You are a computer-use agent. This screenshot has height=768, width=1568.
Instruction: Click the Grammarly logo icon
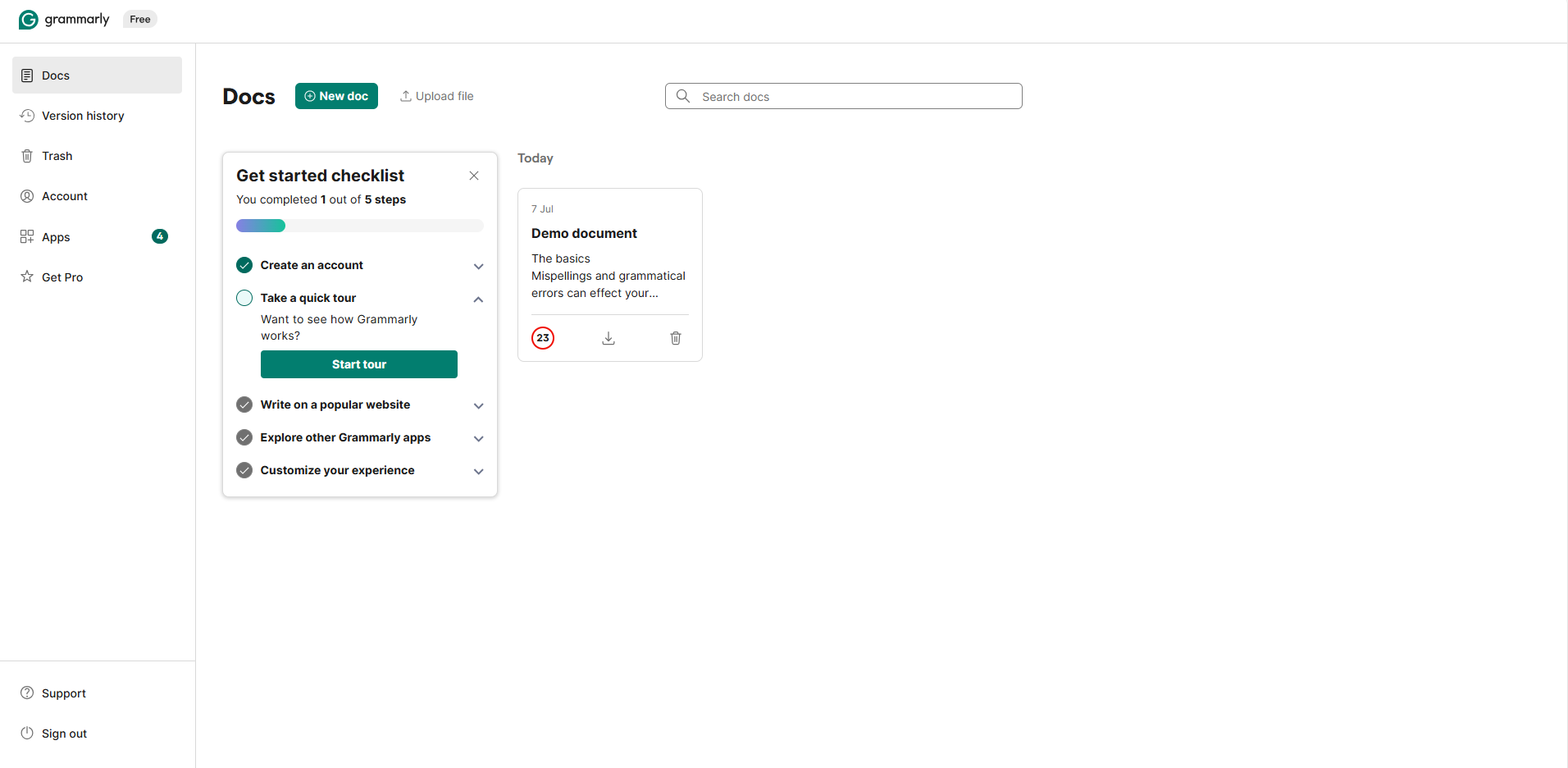pyautogui.click(x=29, y=20)
